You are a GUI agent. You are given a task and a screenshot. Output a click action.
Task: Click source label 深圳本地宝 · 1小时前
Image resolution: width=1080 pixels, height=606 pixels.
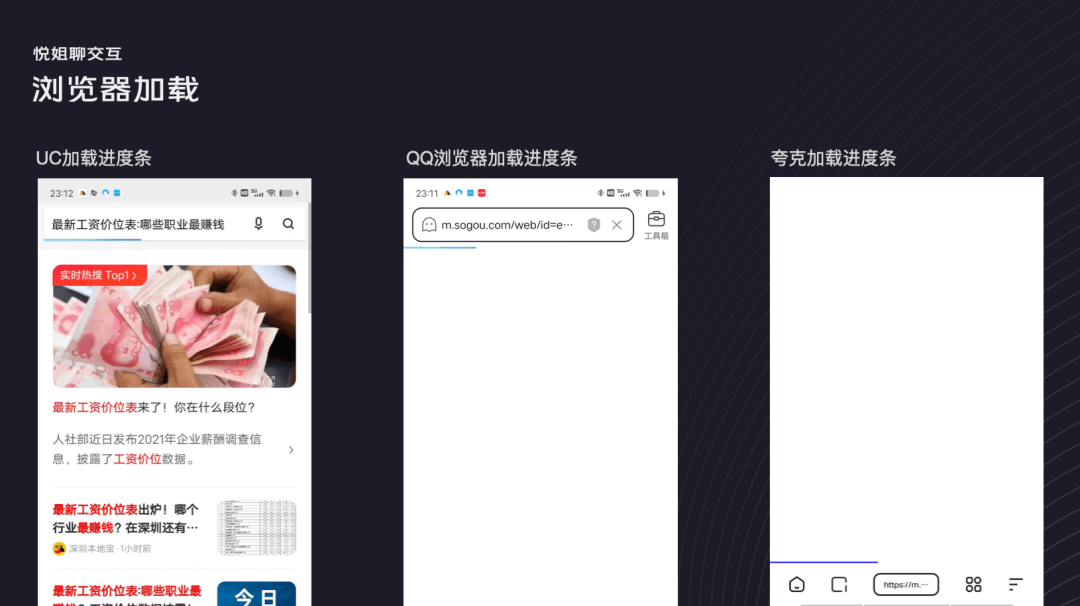click(110, 549)
